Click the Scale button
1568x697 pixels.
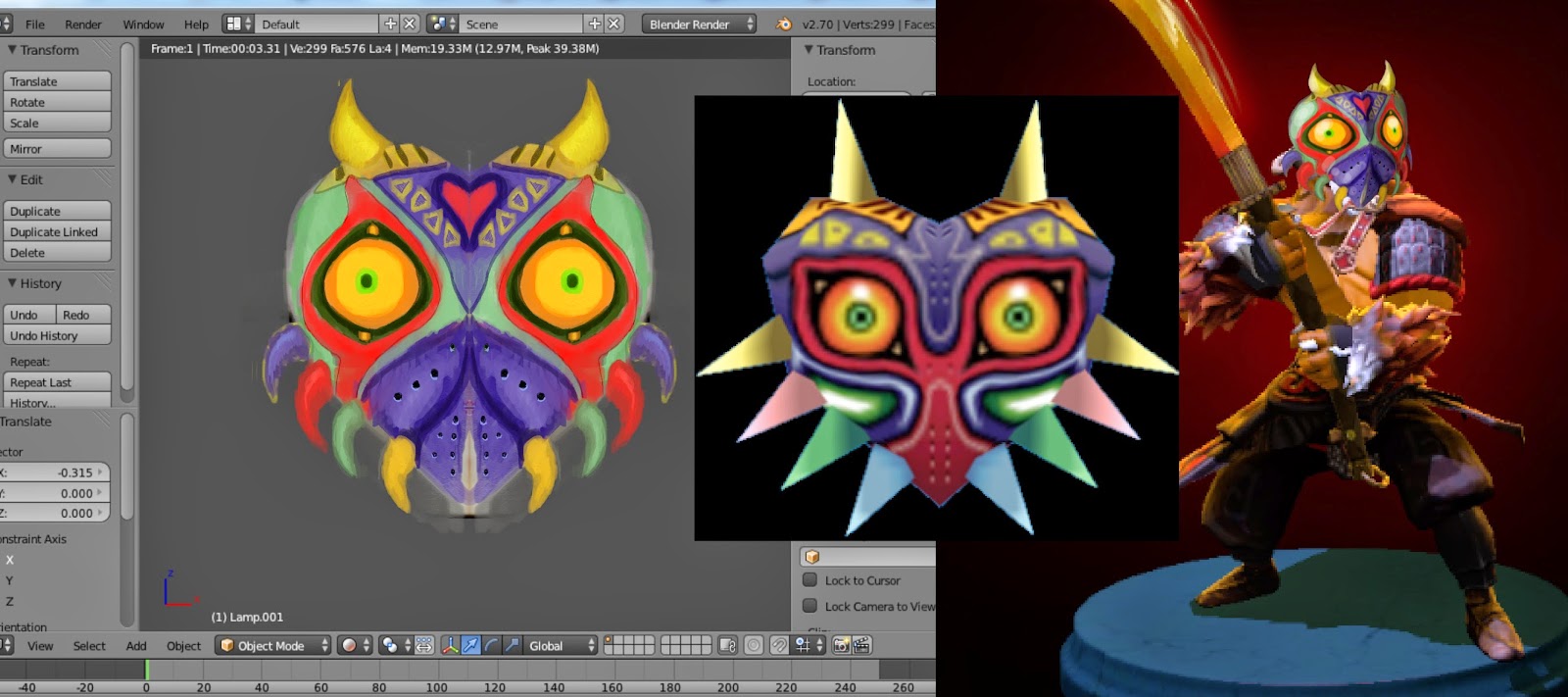click(57, 123)
